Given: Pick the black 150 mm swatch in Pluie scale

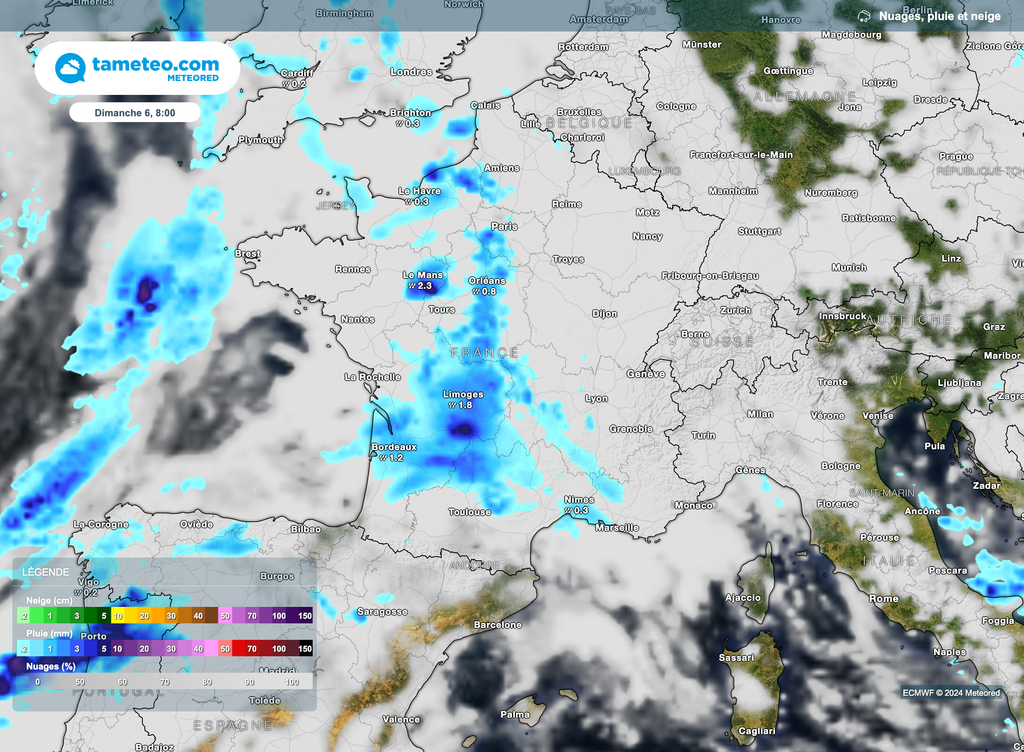Looking at the screenshot, I should pos(305,649).
